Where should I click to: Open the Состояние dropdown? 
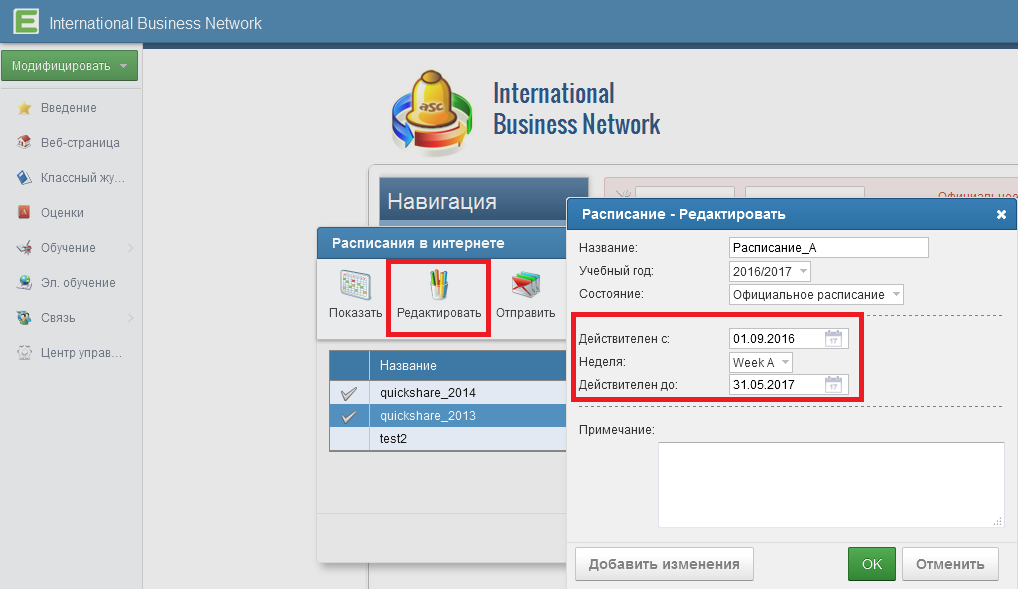pos(816,294)
